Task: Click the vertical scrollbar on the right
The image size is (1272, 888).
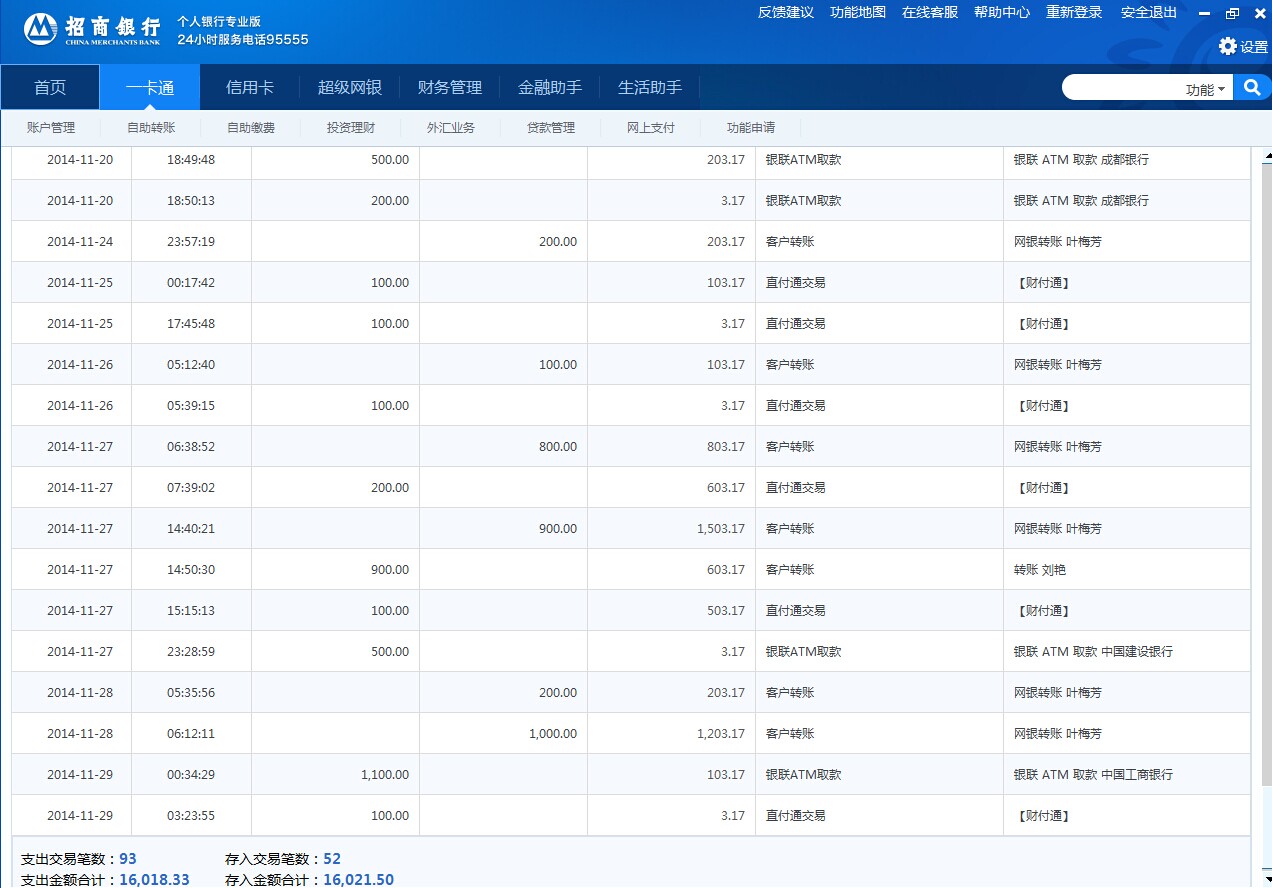Action: 1265,500
